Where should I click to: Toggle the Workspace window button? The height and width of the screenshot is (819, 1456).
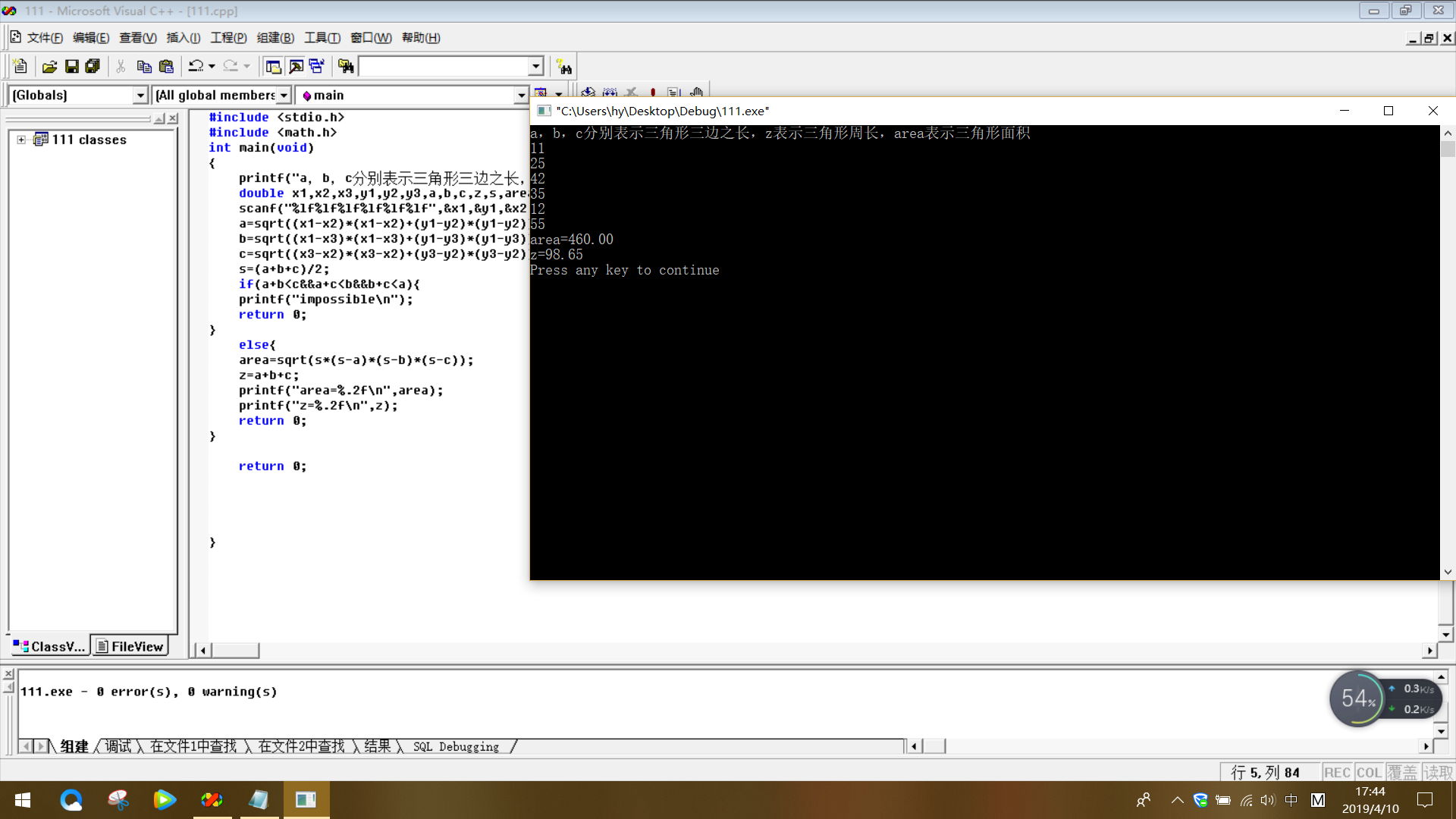coord(273,67)
